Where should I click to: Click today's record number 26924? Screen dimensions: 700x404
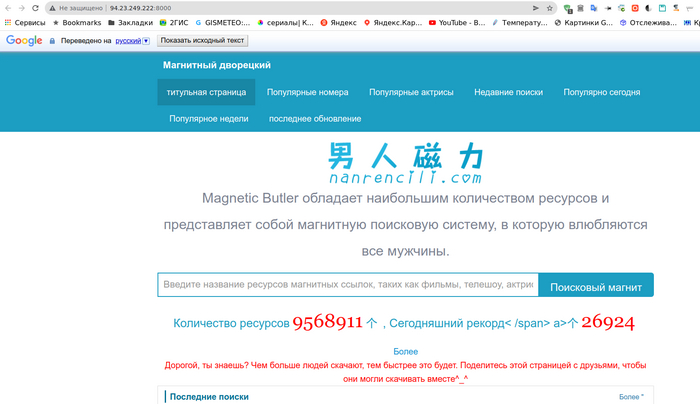[x=608, y=322]
